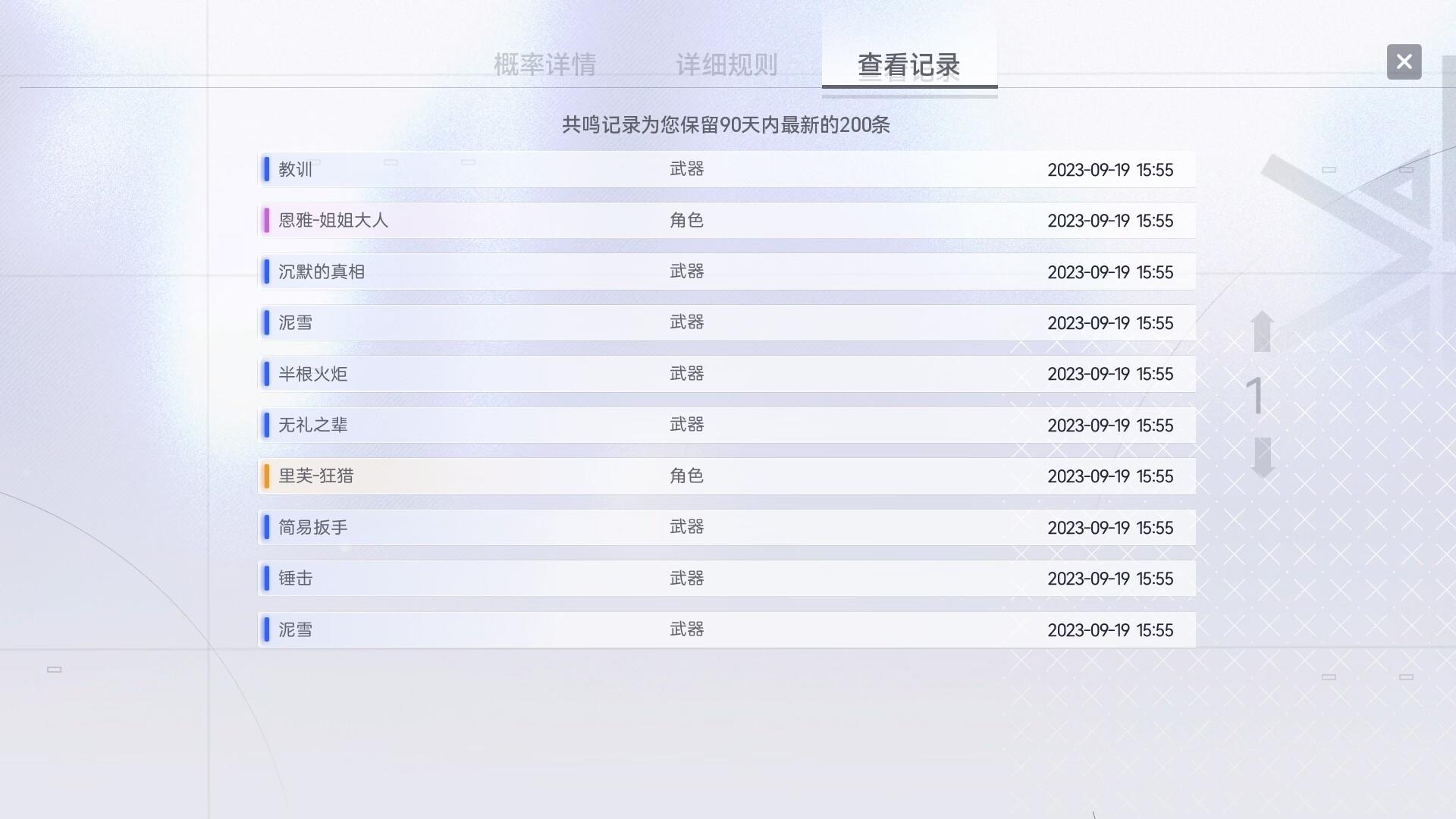Select the 简易扳手 record name
Image resolution: width=1456 pixels, height=819 pixels.
pos(313,527)
